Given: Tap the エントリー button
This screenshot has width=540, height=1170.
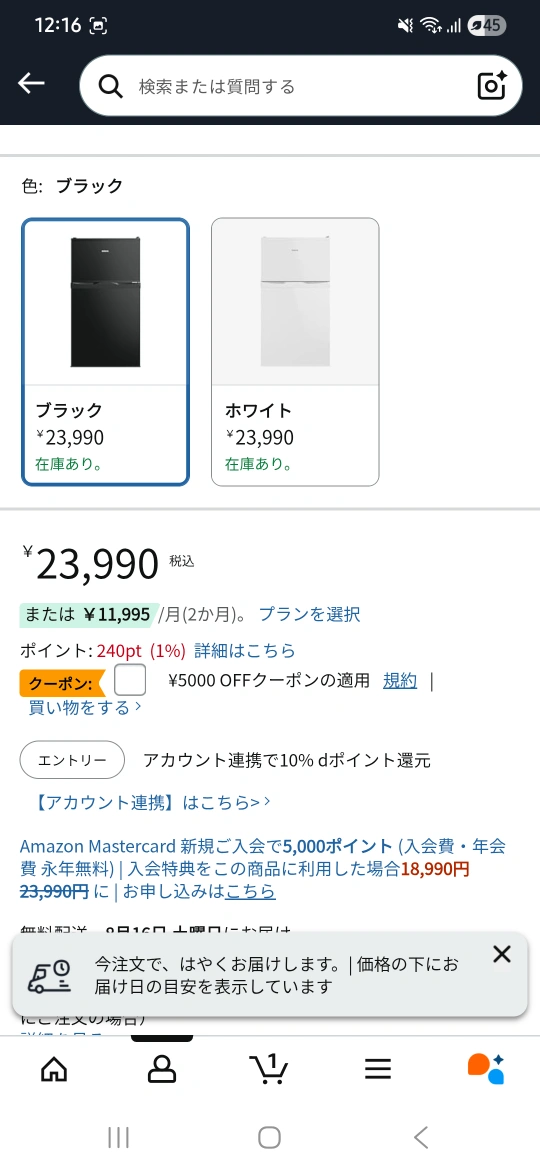Looking at the screenshot, I should (72, 760).
